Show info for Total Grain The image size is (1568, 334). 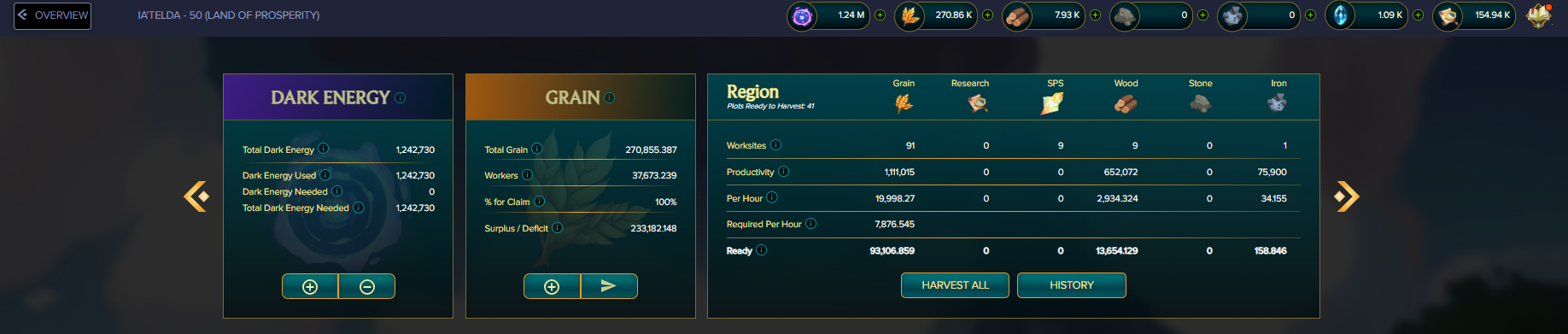[536, 149]
